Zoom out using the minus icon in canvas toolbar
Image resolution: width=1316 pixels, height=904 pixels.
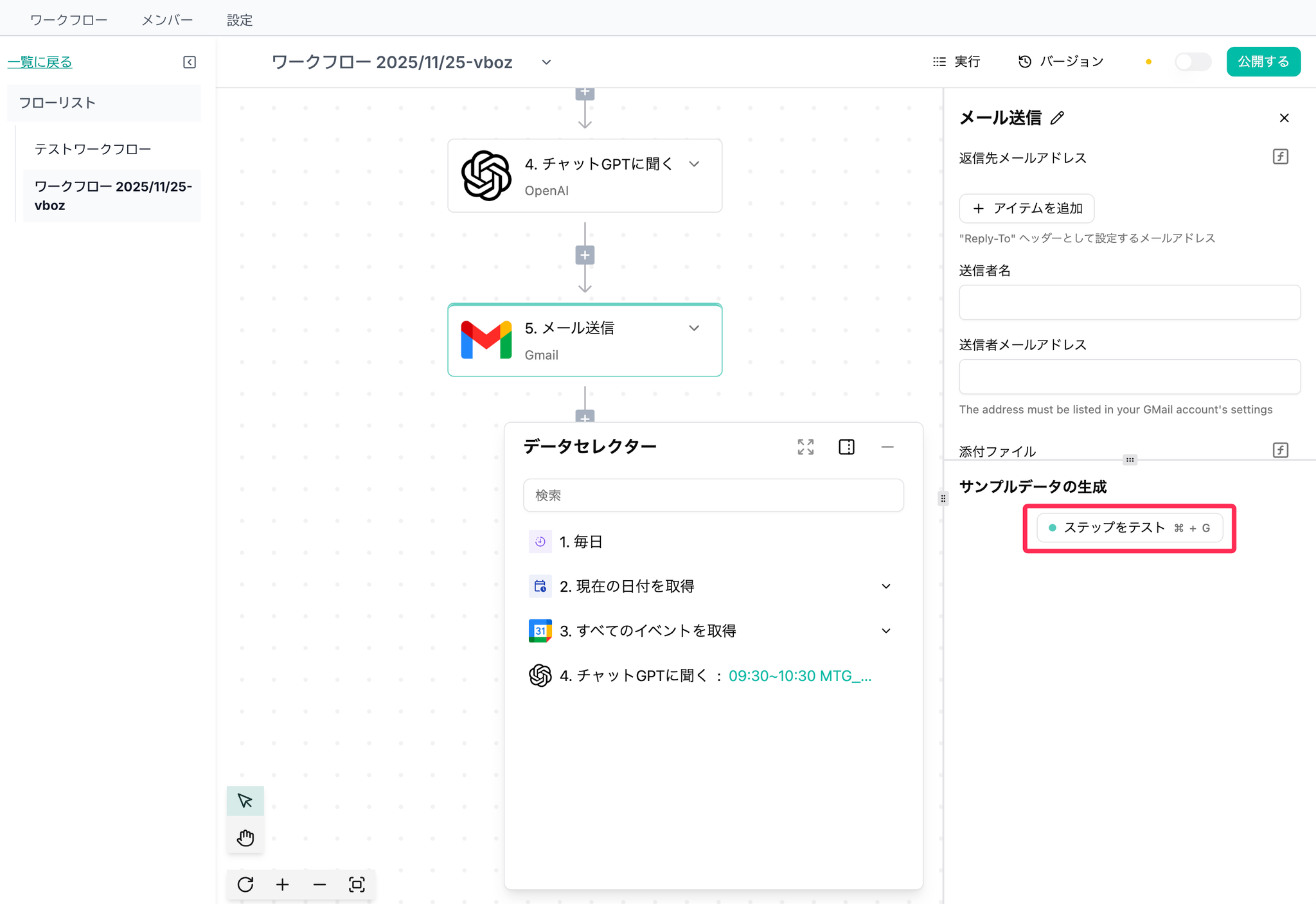point(319,885)
